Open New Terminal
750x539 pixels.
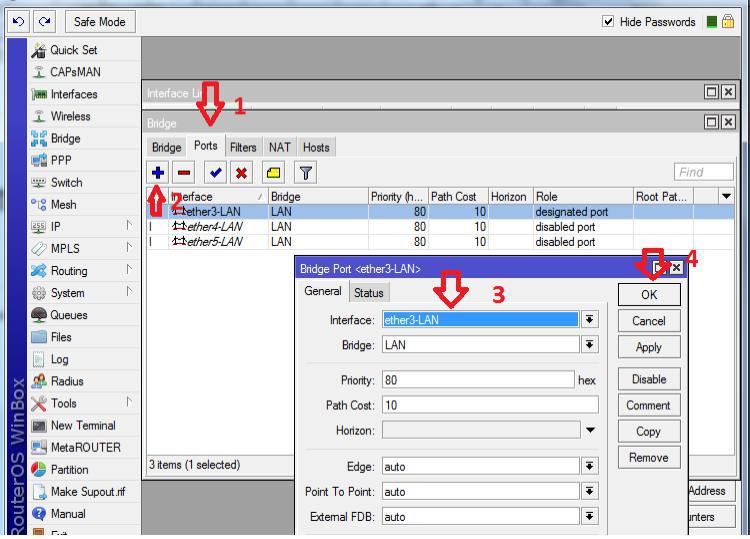83,426
